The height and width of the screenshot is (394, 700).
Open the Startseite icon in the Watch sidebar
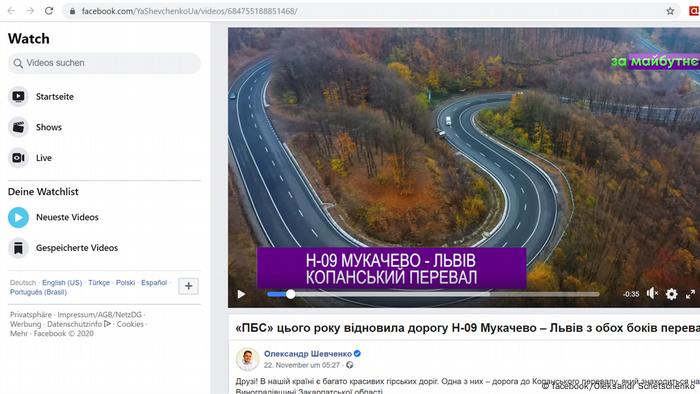pos(18,96)
